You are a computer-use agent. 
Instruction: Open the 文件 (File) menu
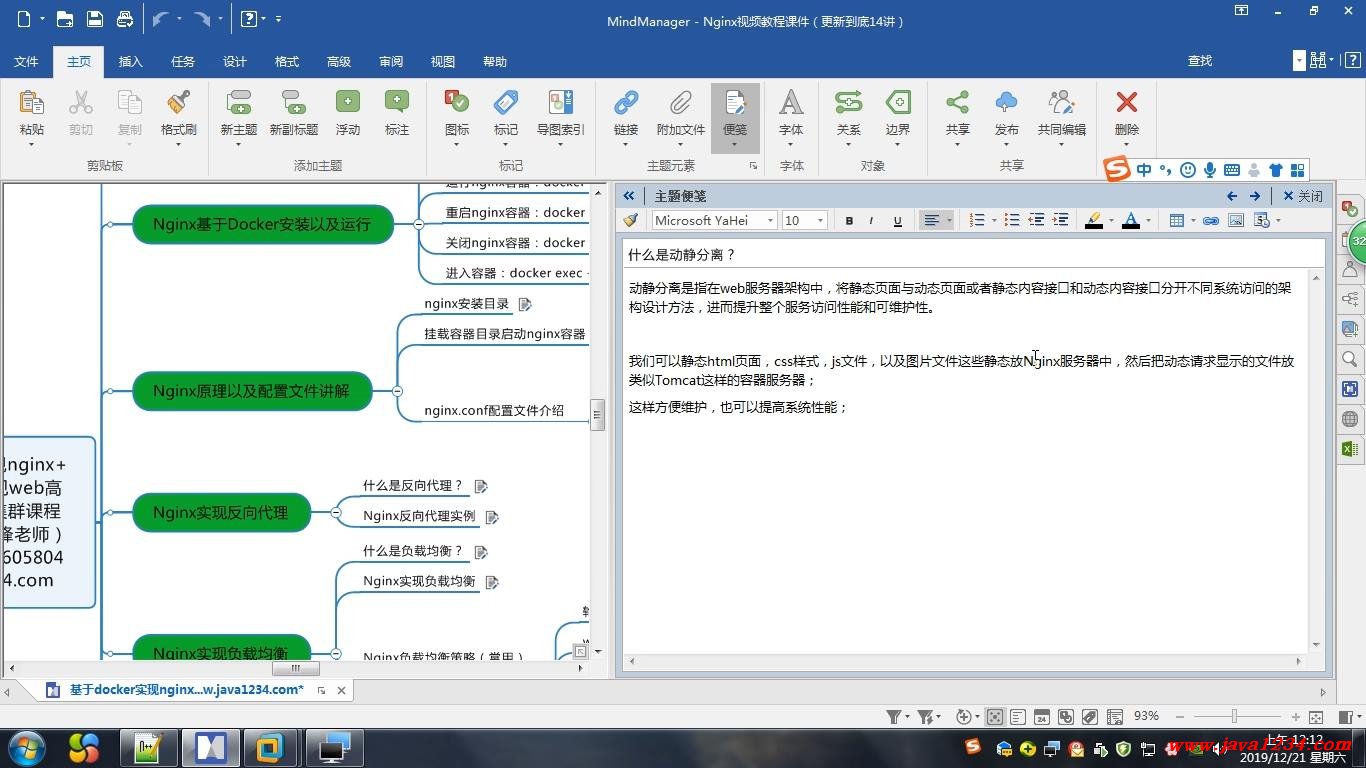pyautogui.click(x=26, y=61)
